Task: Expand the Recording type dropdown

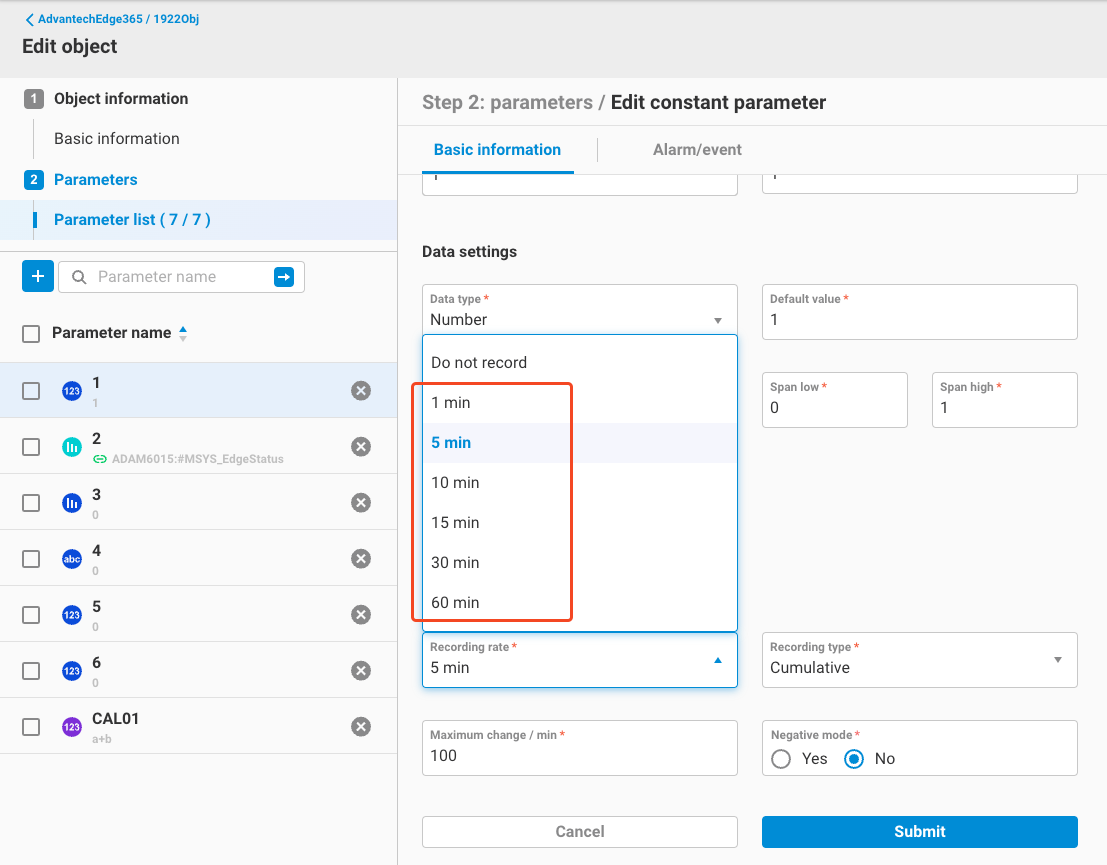Action: click(x=919, y=660)
